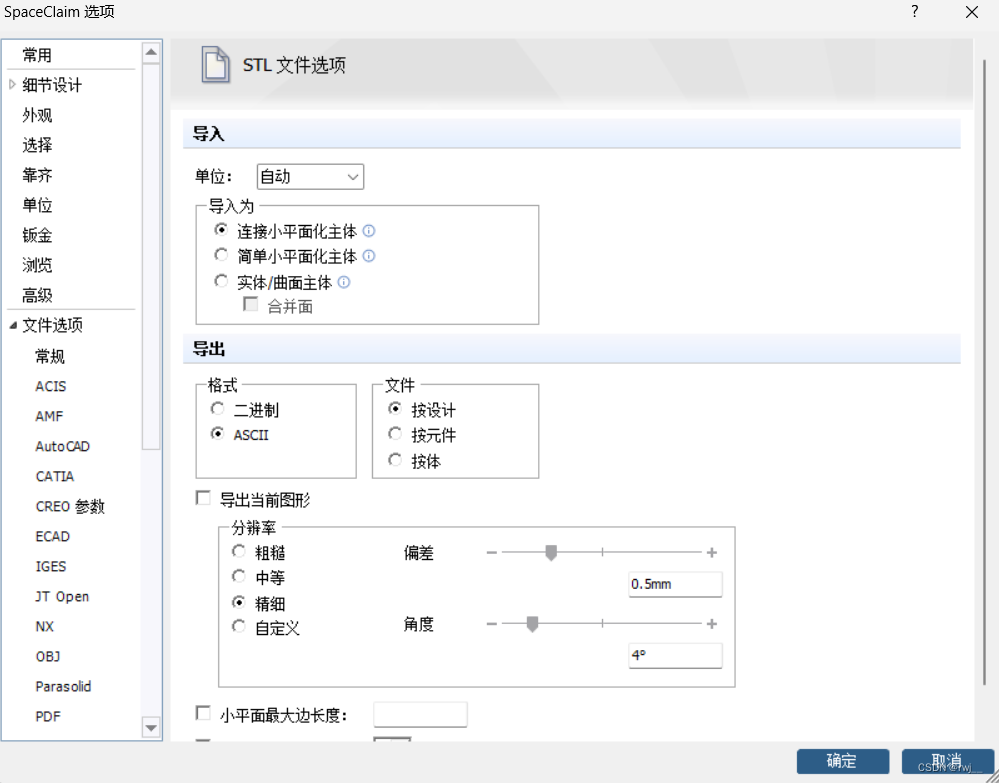Expand the 细节设计 tree node
Viewport: 999px width, 783px height.
click(12, 84)
